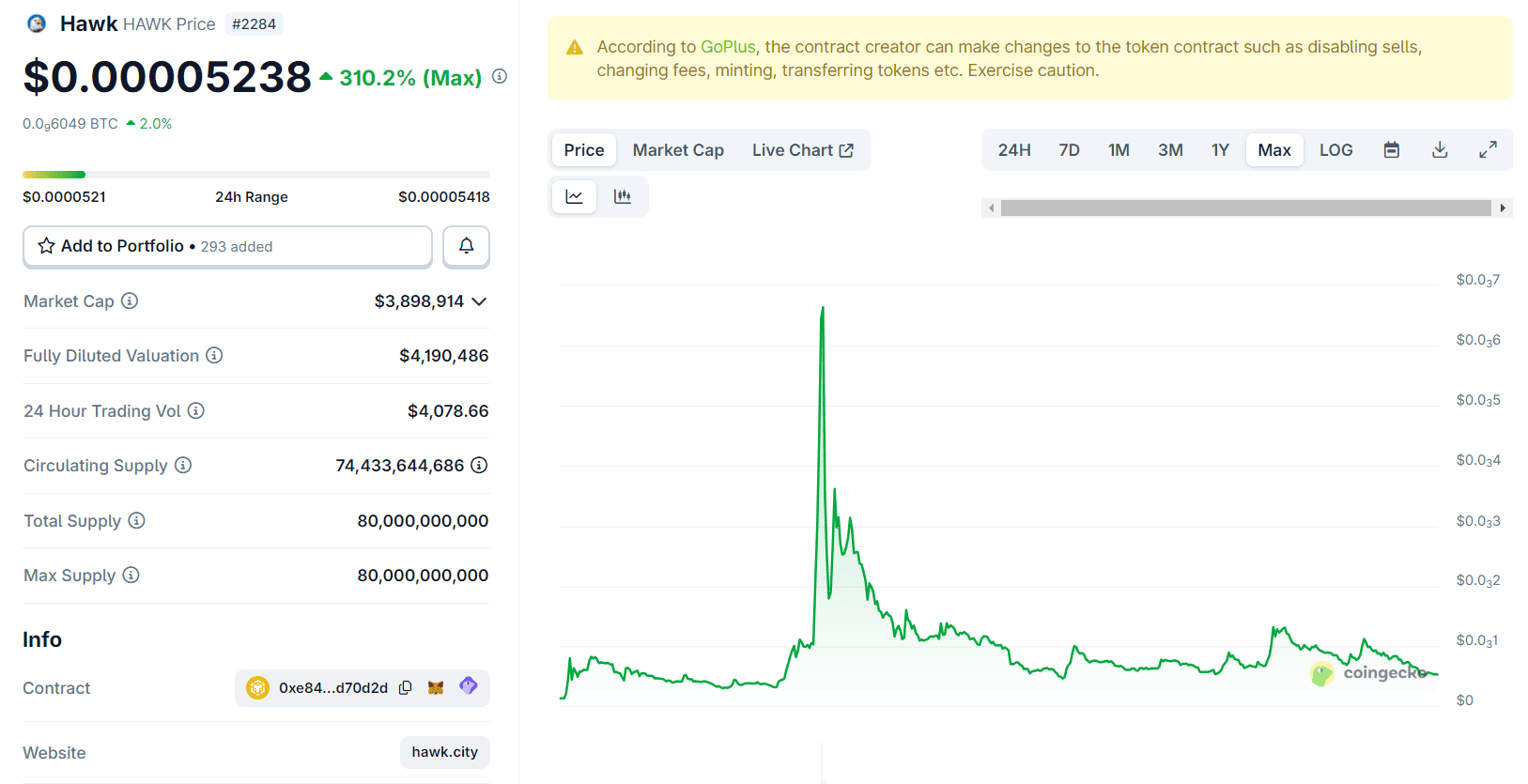The height and width of the screenshot is (784, 1528).
Task: Toggle LOG scale on chart
Action: click(1335, 150)
